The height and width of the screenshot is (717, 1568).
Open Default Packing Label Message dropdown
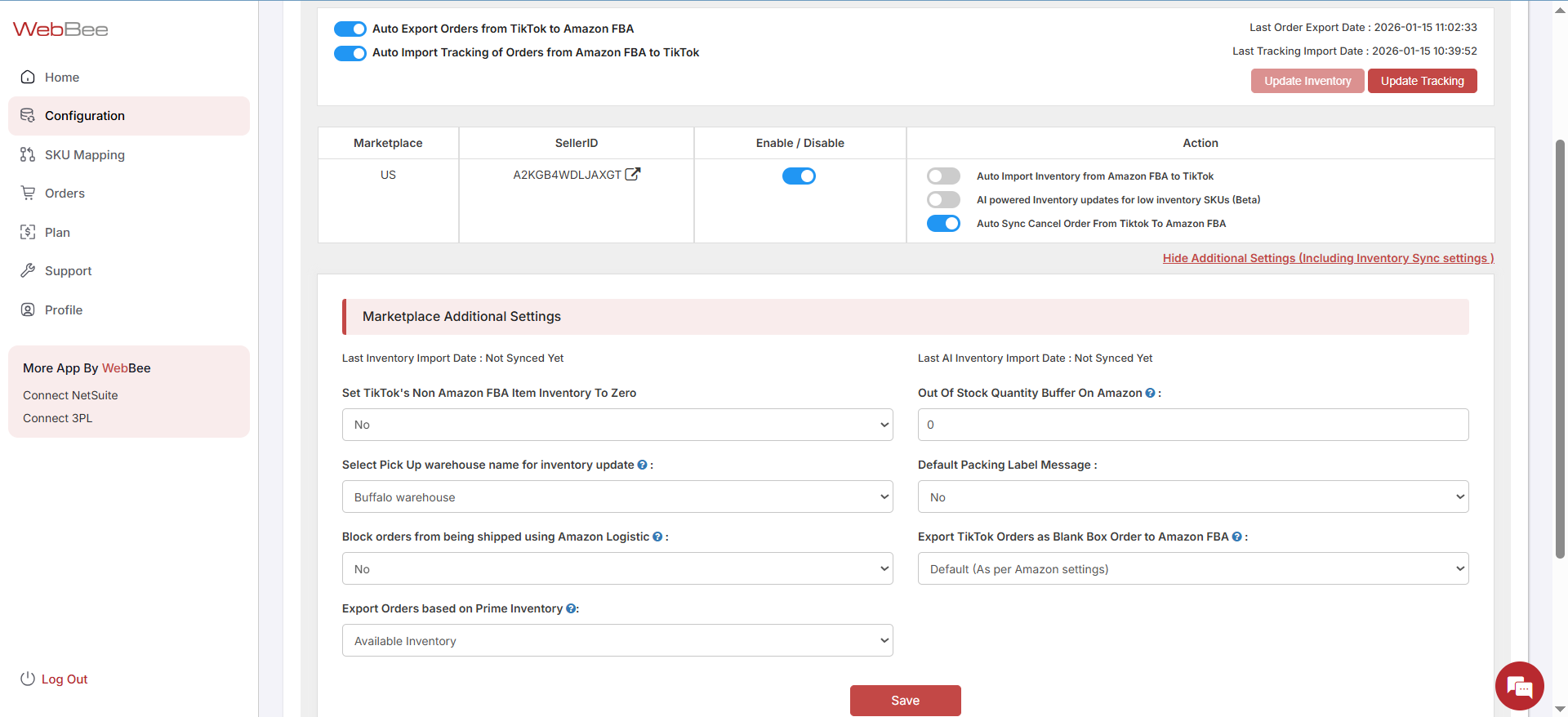click(1192, 497)
